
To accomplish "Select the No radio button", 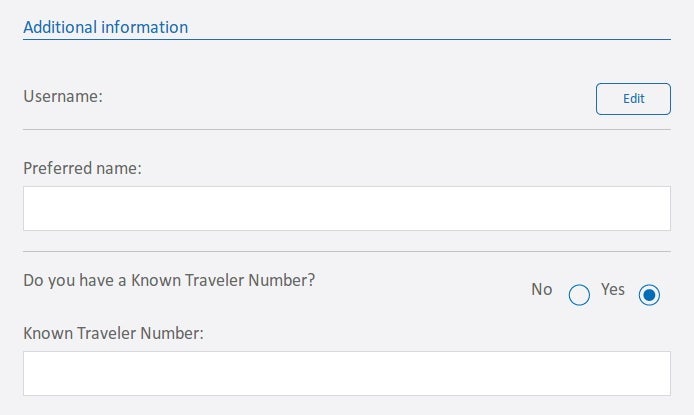I will tap(579, 295).
